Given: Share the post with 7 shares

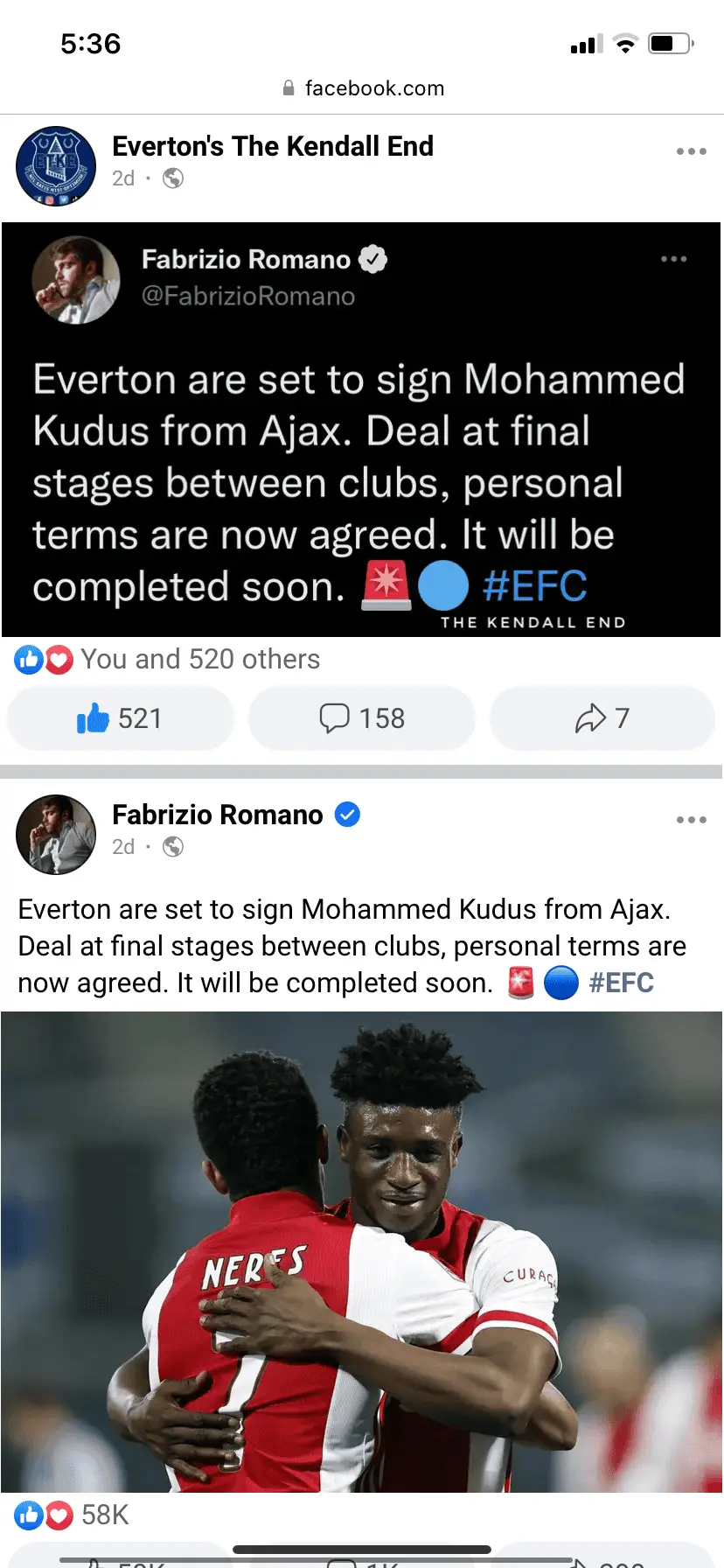Looking at the screenshot, I should coord(602,718).
